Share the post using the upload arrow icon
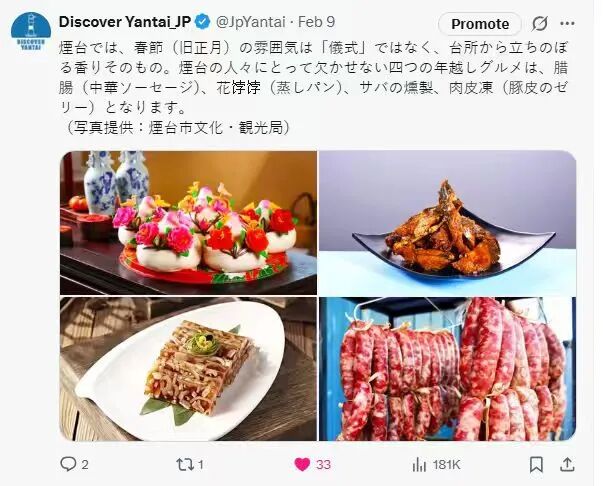Screen dimensions: 603x486 [x=567, y=464]
